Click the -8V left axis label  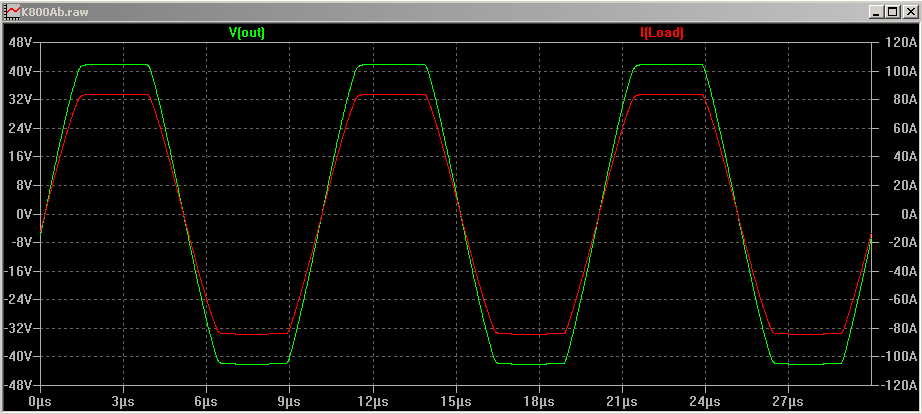click(x=21, y=242)
